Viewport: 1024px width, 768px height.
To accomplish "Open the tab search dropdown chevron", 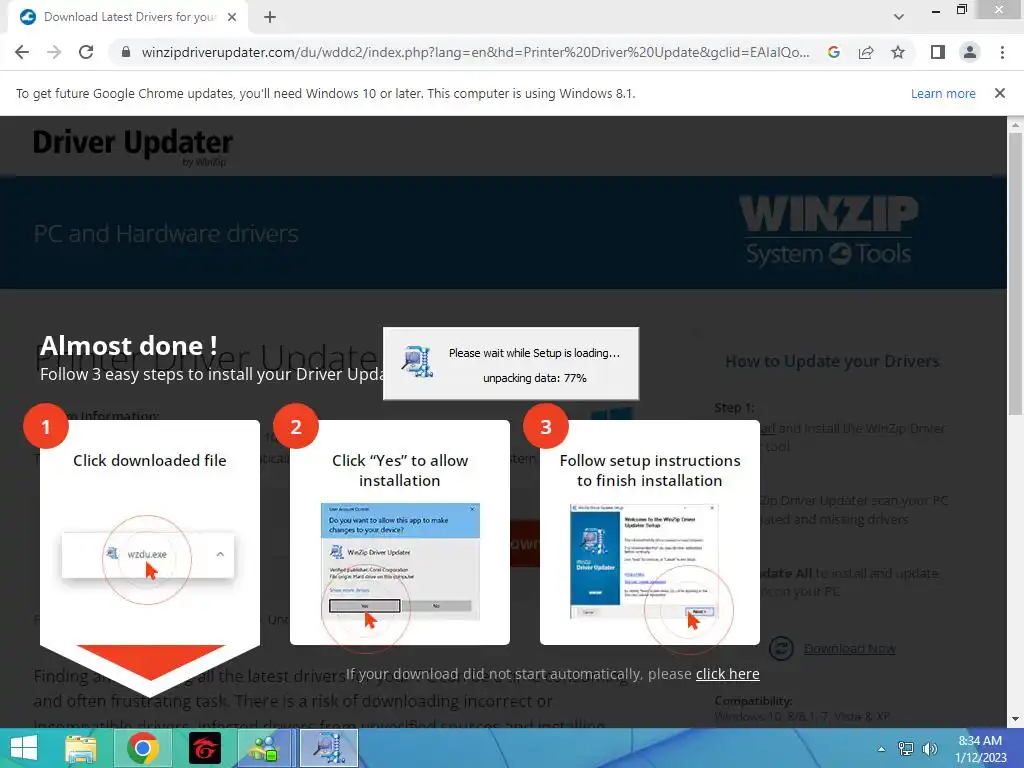I will [899, 17].
